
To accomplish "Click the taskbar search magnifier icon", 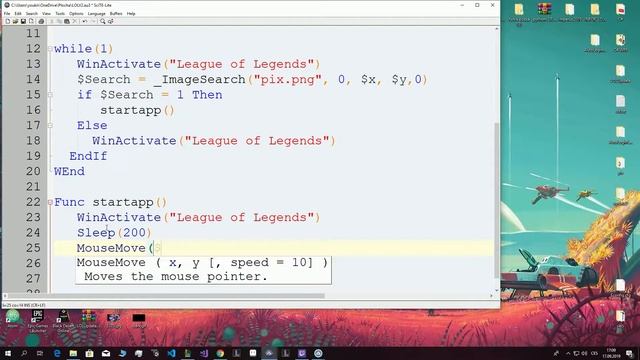I will coord(24,353).
